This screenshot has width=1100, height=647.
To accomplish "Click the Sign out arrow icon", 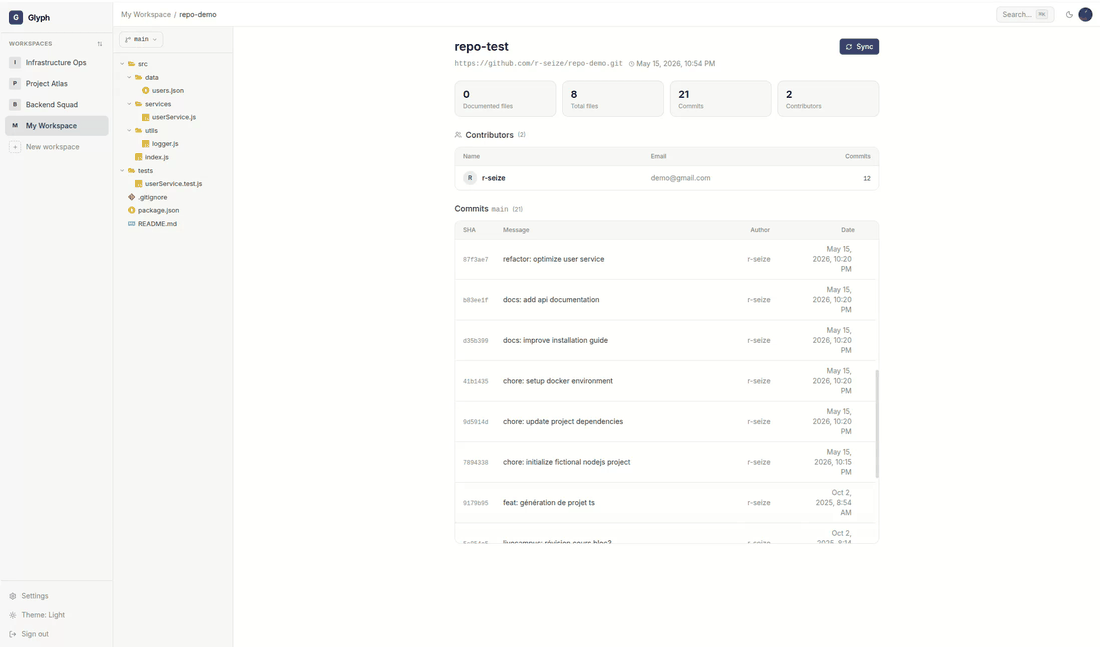I will pyautogui.click(x=13, y=634).
